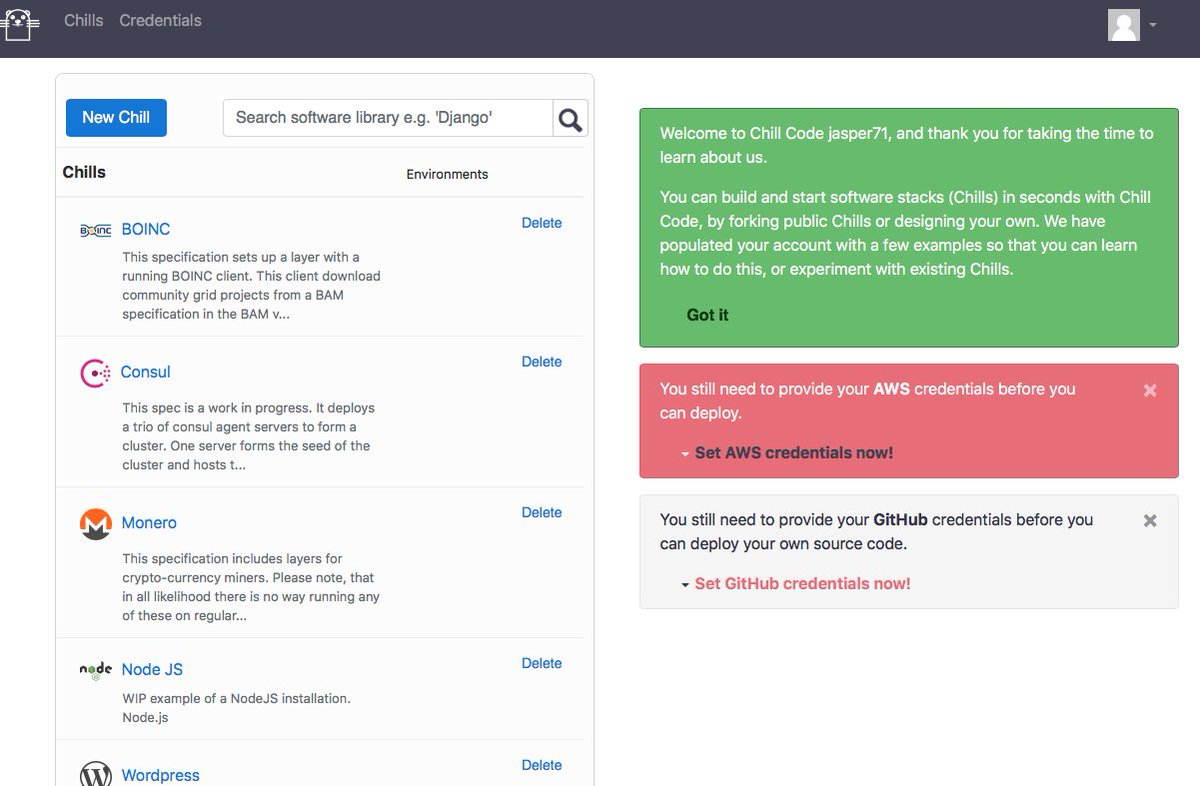This screenshot has width=1200, height=786.
Task: Open the Chills menu item
Action: [84, 20]
